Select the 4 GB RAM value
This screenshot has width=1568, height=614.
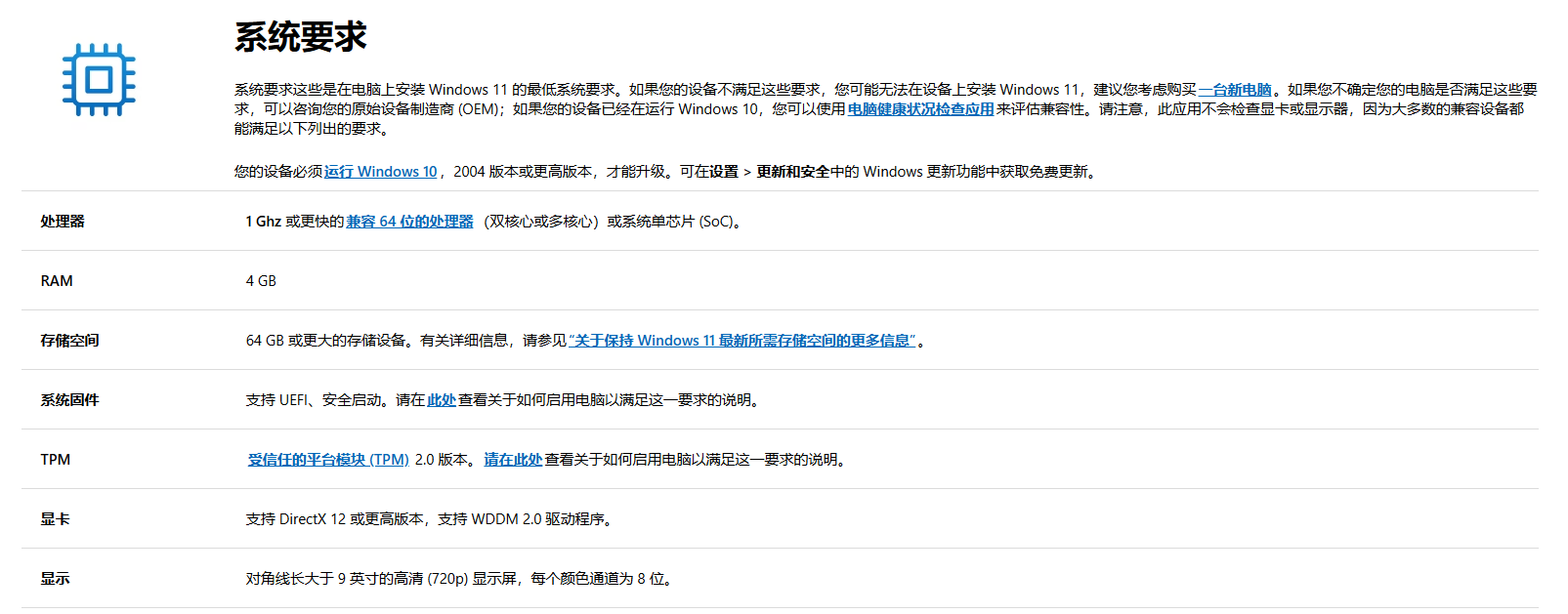(x=261, y=281)
